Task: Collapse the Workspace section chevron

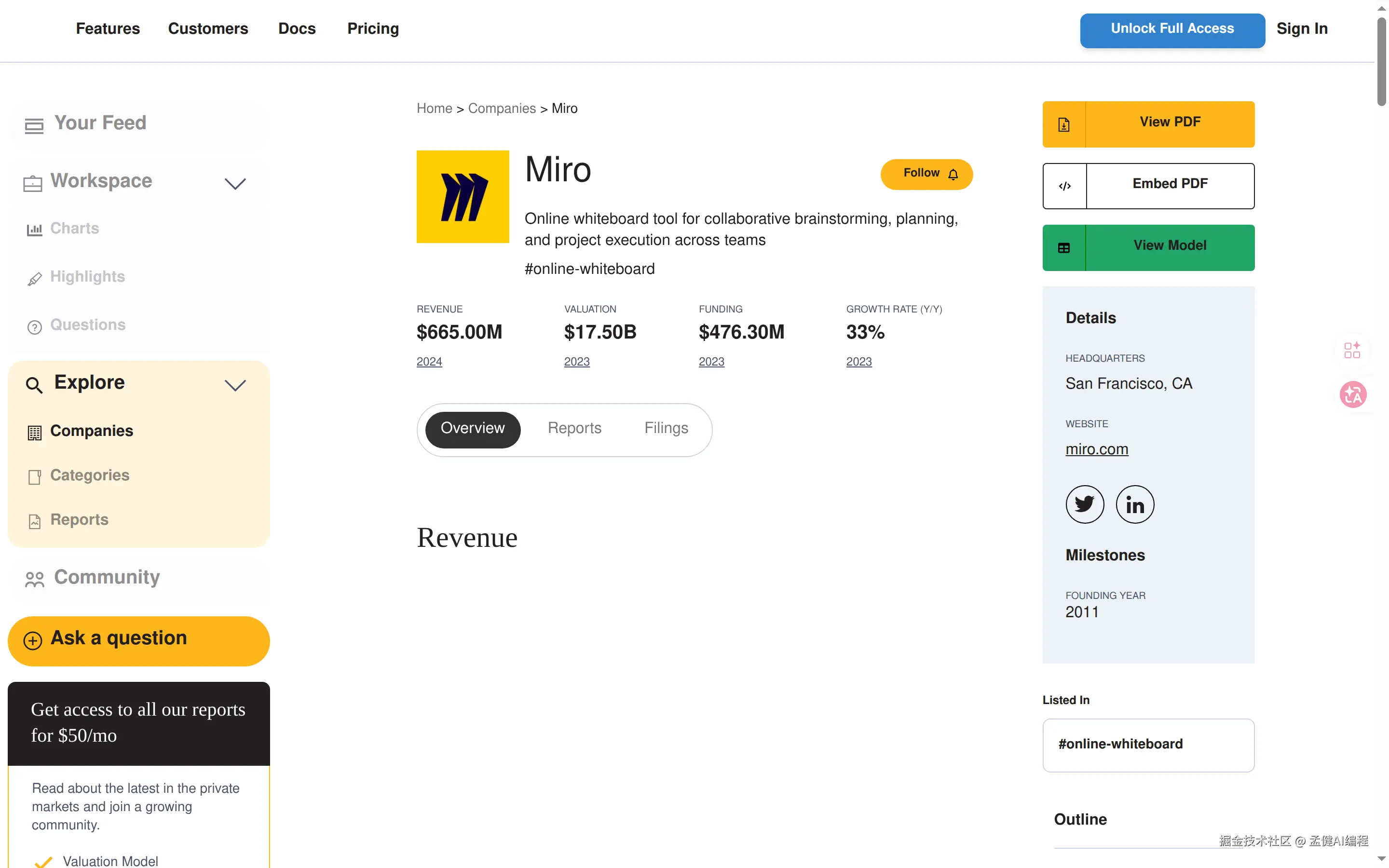Action: [x=235, y=184]
